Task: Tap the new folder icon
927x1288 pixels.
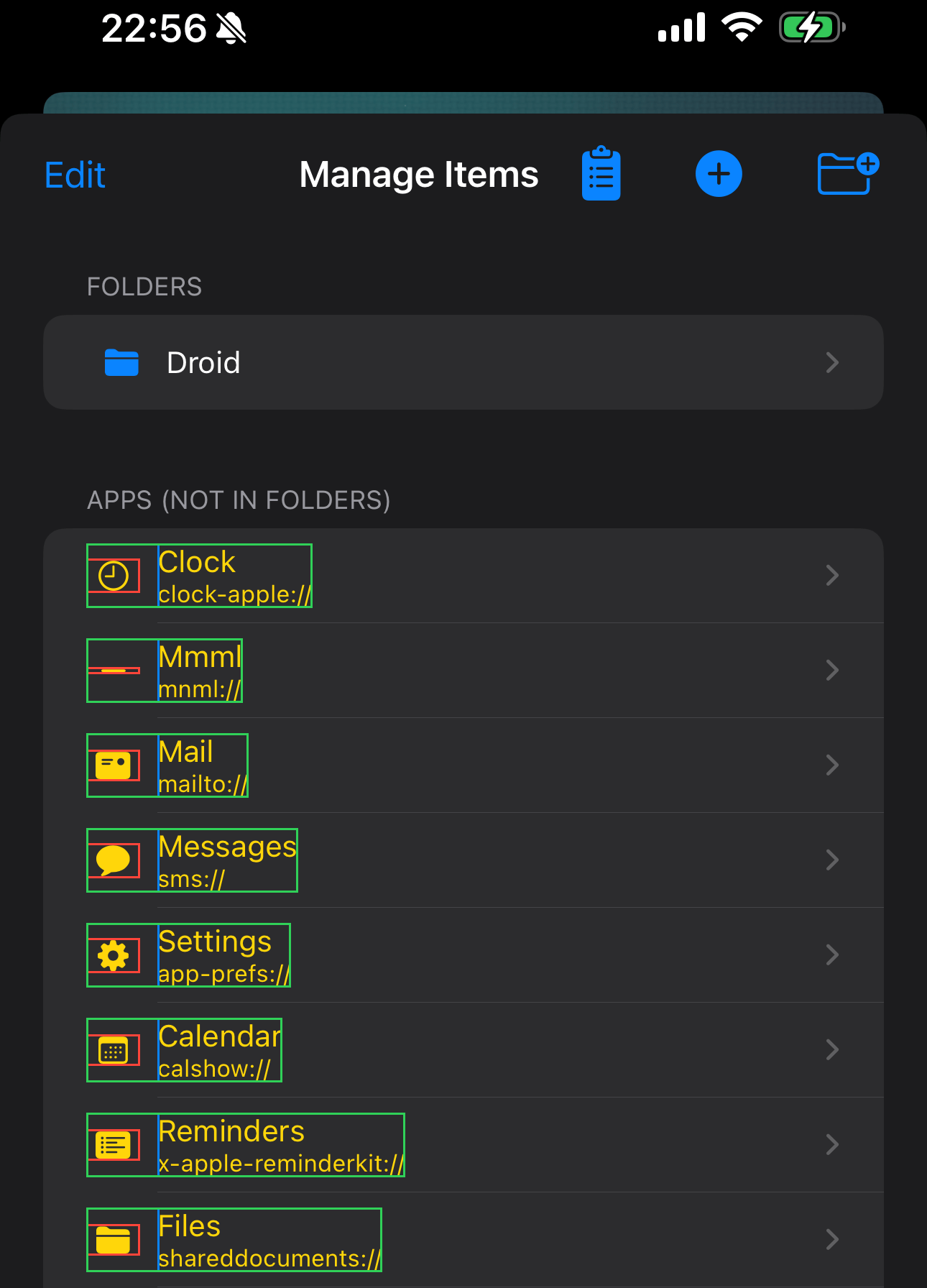Action: point(847,172)
